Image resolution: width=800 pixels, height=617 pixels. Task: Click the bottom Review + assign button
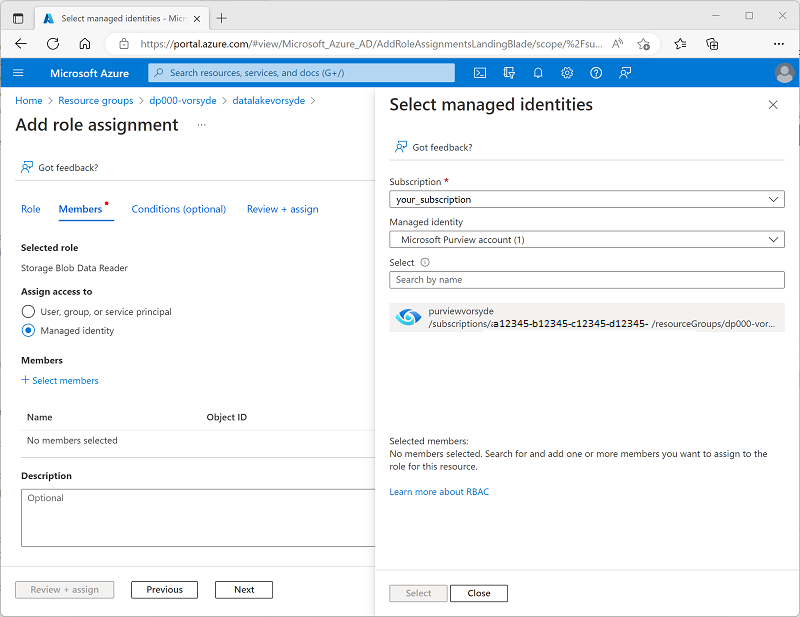point(64,590)
